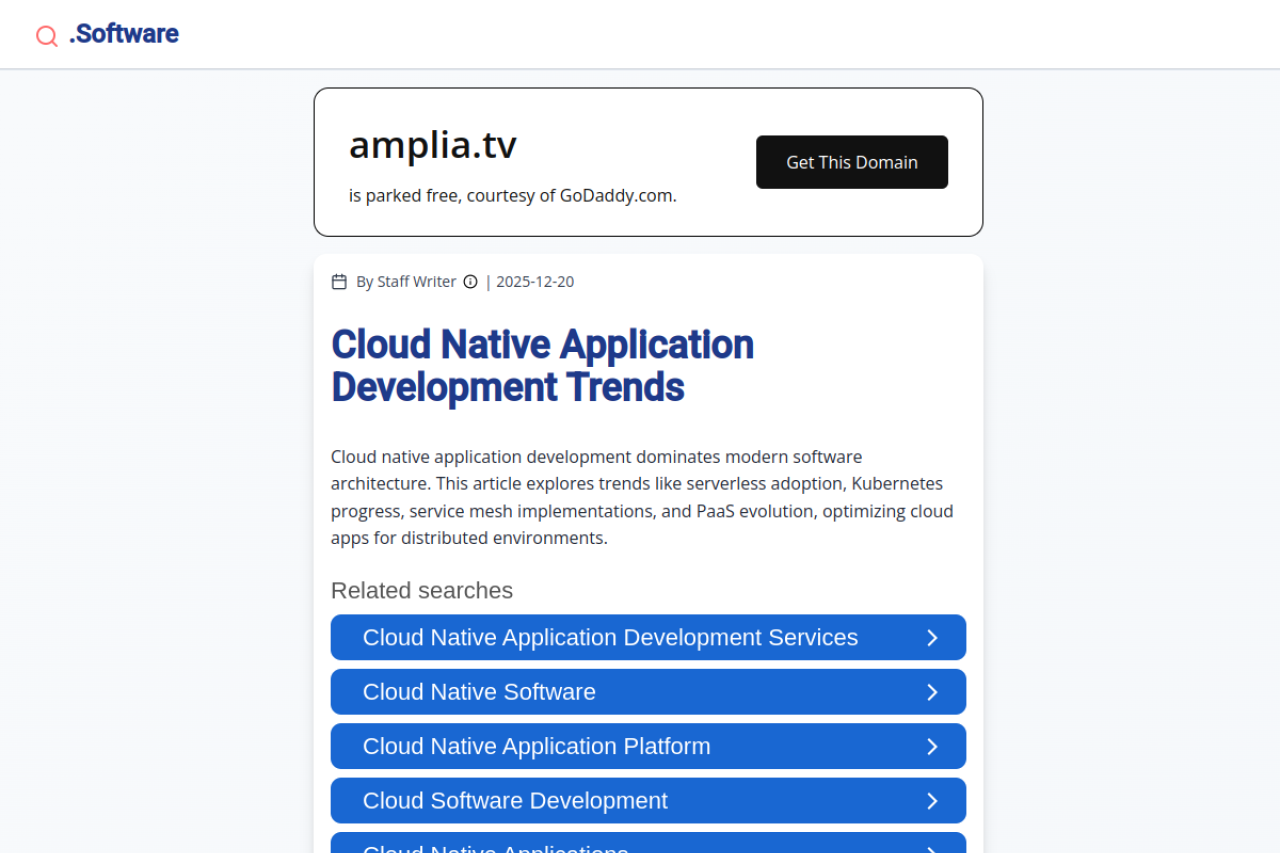This screenshot has height=853, width=1280.
Task: Open the info icon after Staff Writer
Action: [470, 282]
